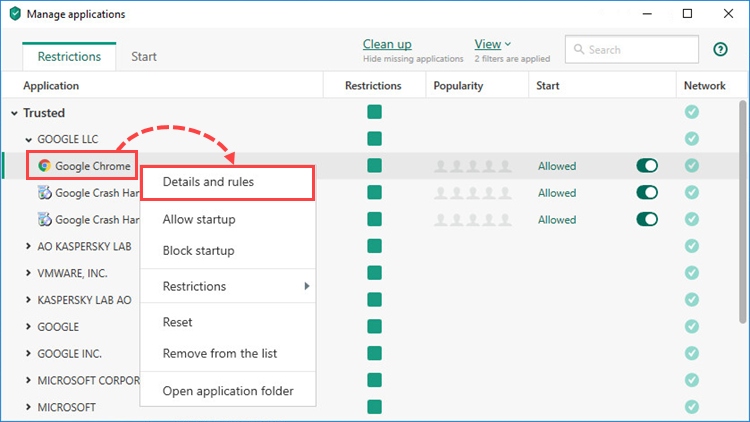Click the MICROSOFT CORPOR row restrictions square
Image resolution: width=750 pixels, height=422 pixels.
coord(375,380)
